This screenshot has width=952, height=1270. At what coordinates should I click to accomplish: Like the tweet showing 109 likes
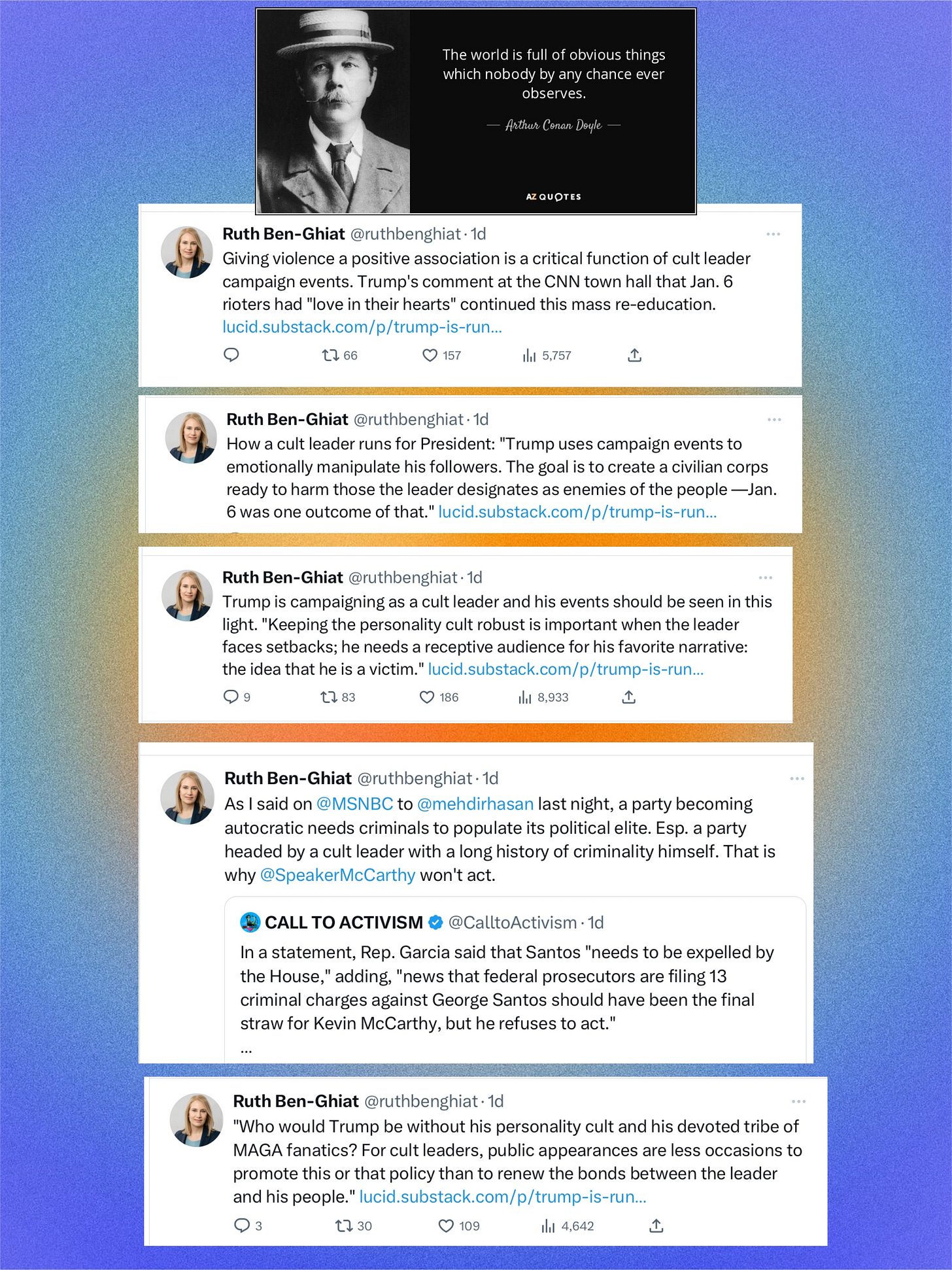pos(446,1226)
